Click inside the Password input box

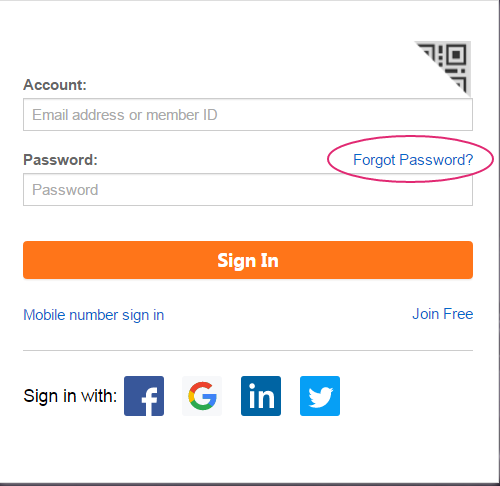(248, 190)
